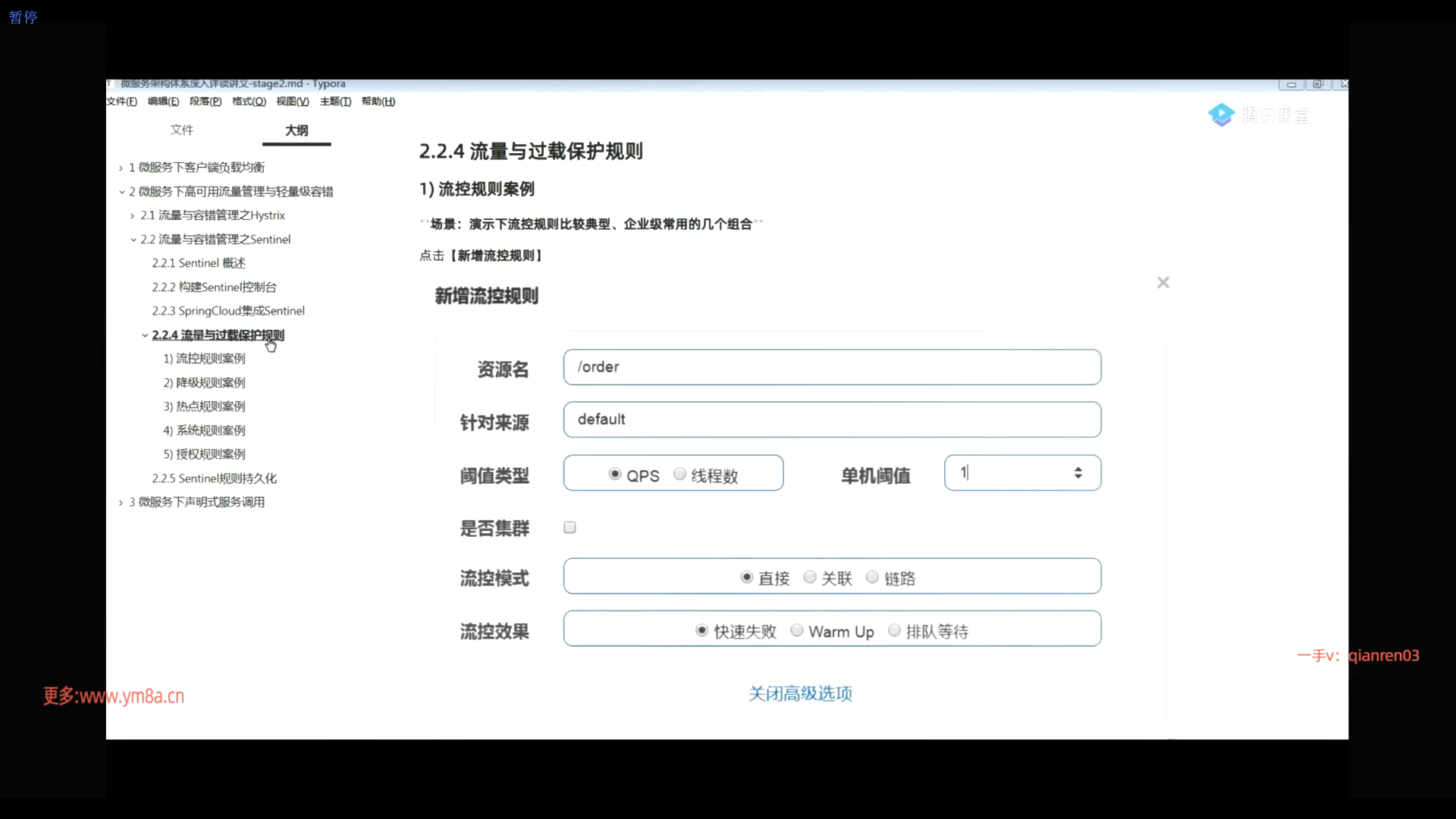1456x819 pixels.
Task: Open the 格式(O) menu
Action: click(x=249, y=102)
